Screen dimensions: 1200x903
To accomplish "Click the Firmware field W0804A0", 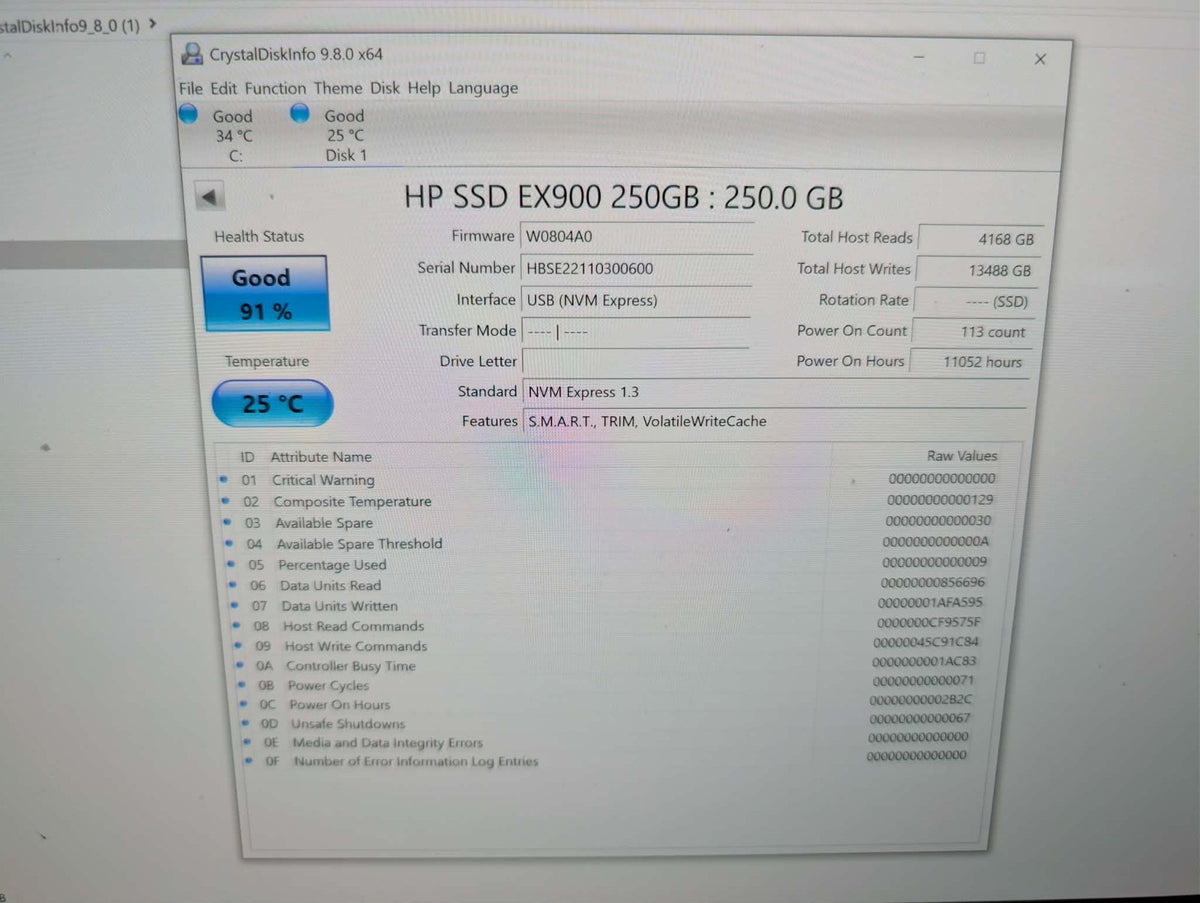I will click(x=636, y=237).
